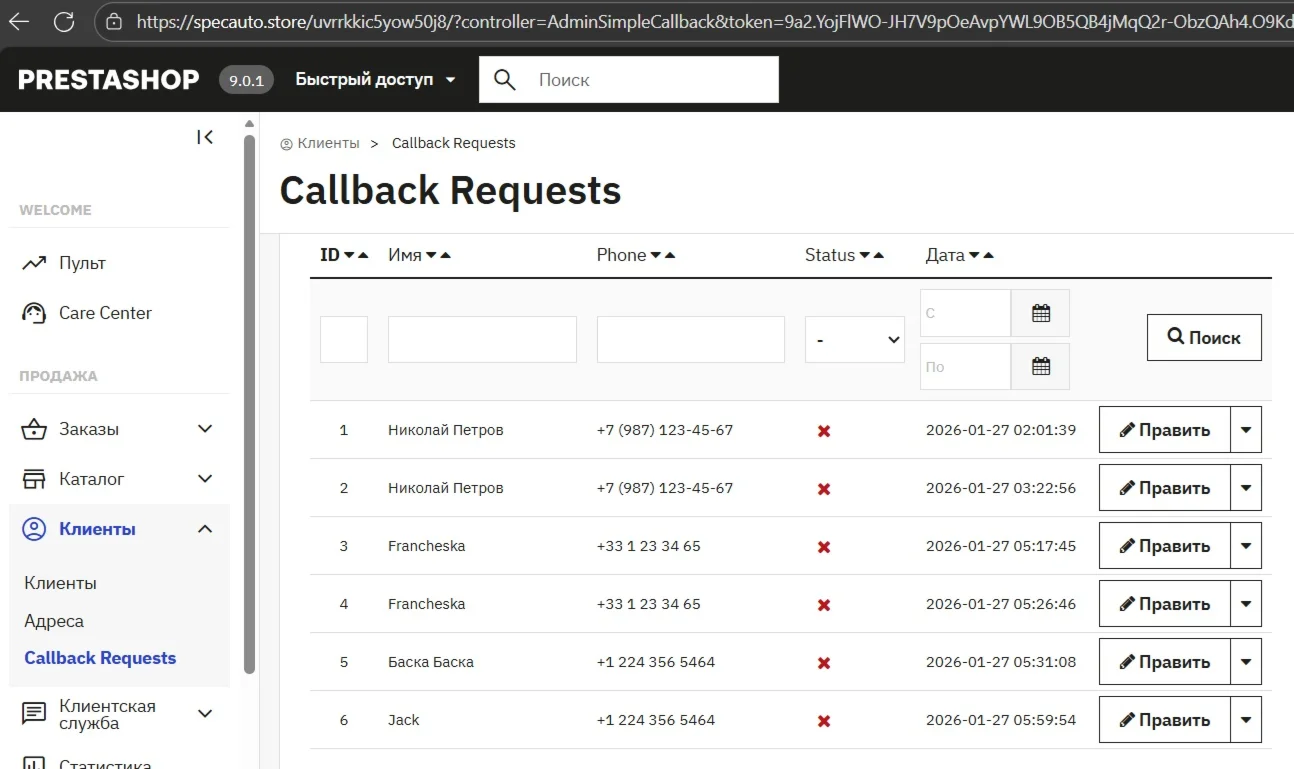
Task: Open the Адреса sidebar link
Action: click(x=54, y=620)
